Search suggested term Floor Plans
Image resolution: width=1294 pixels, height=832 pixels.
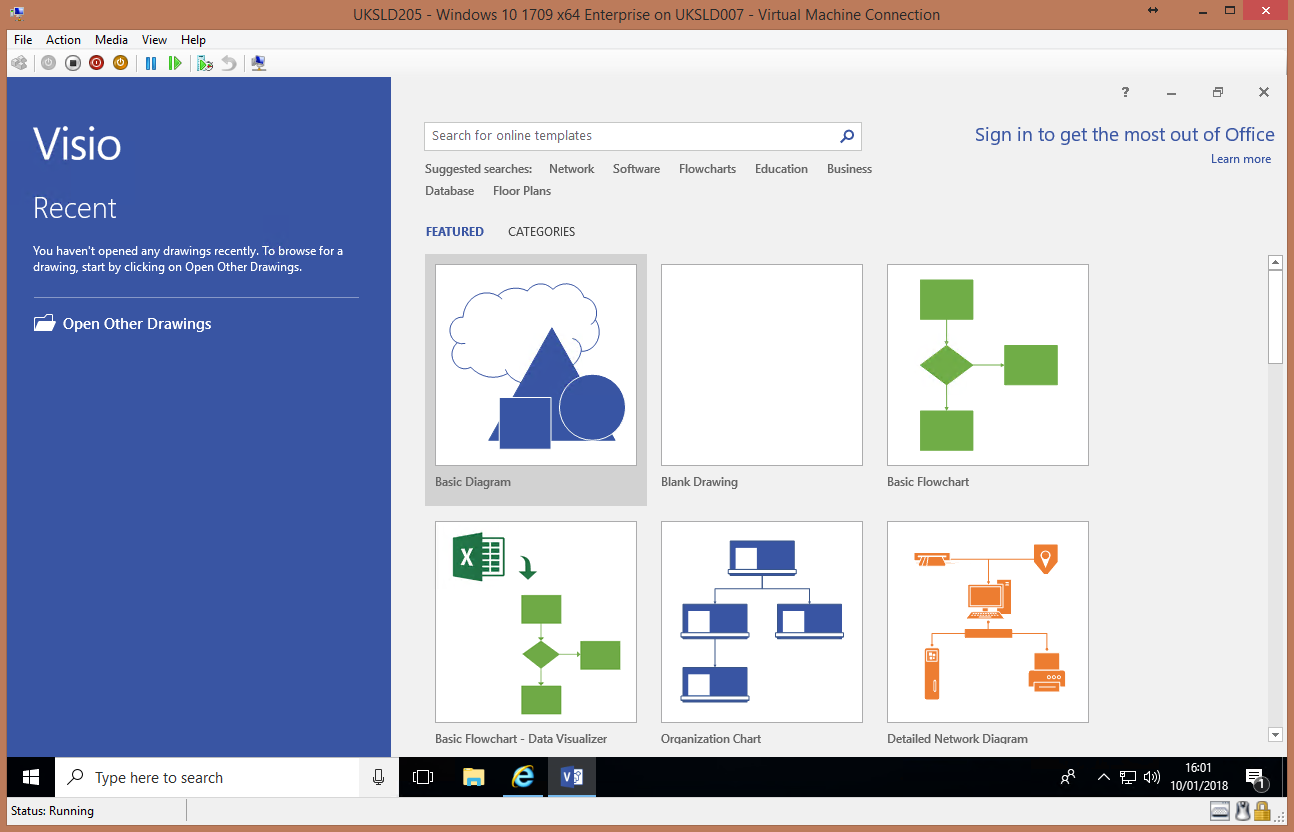522,191
